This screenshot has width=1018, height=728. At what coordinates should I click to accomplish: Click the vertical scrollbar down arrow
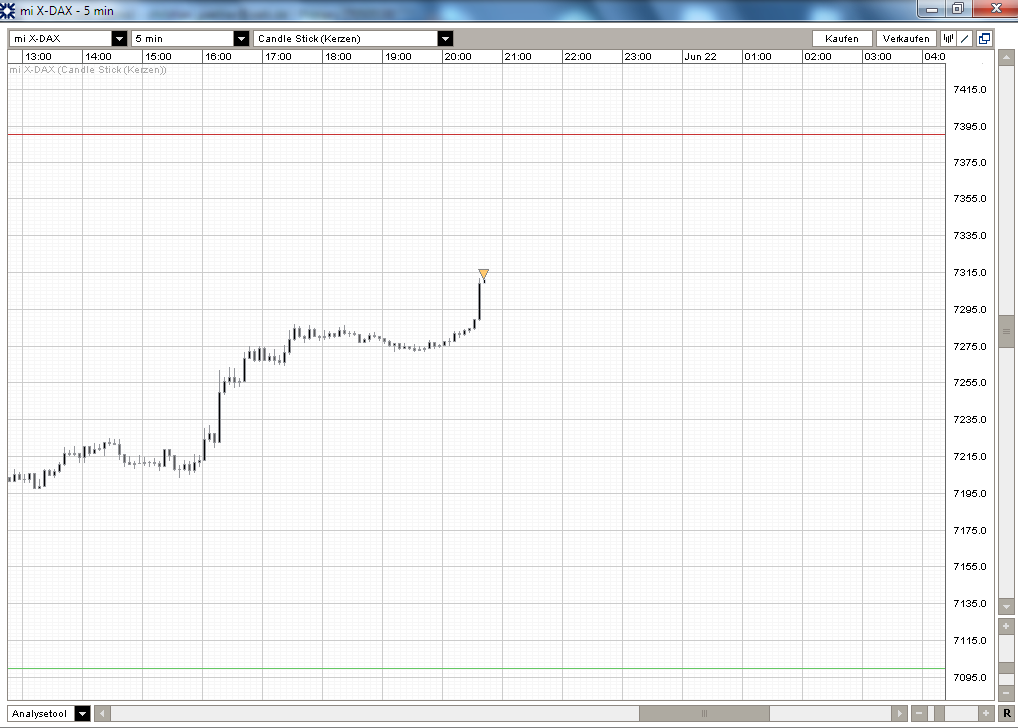tap(1006, 607)
